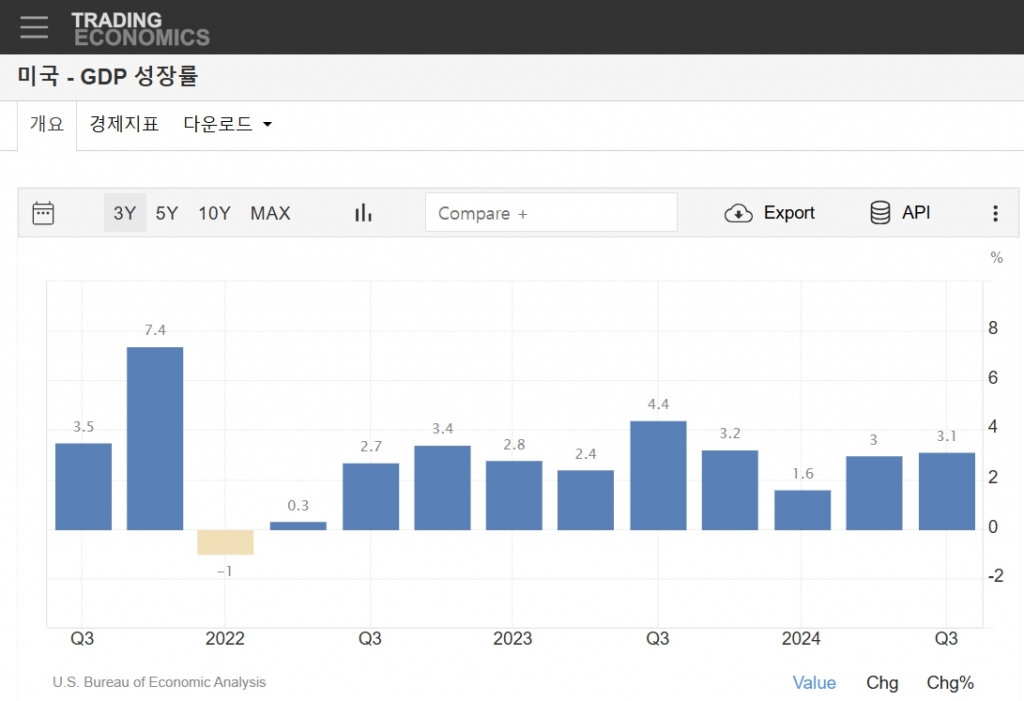Open the three-dot chart options menu

click(995, 213)
